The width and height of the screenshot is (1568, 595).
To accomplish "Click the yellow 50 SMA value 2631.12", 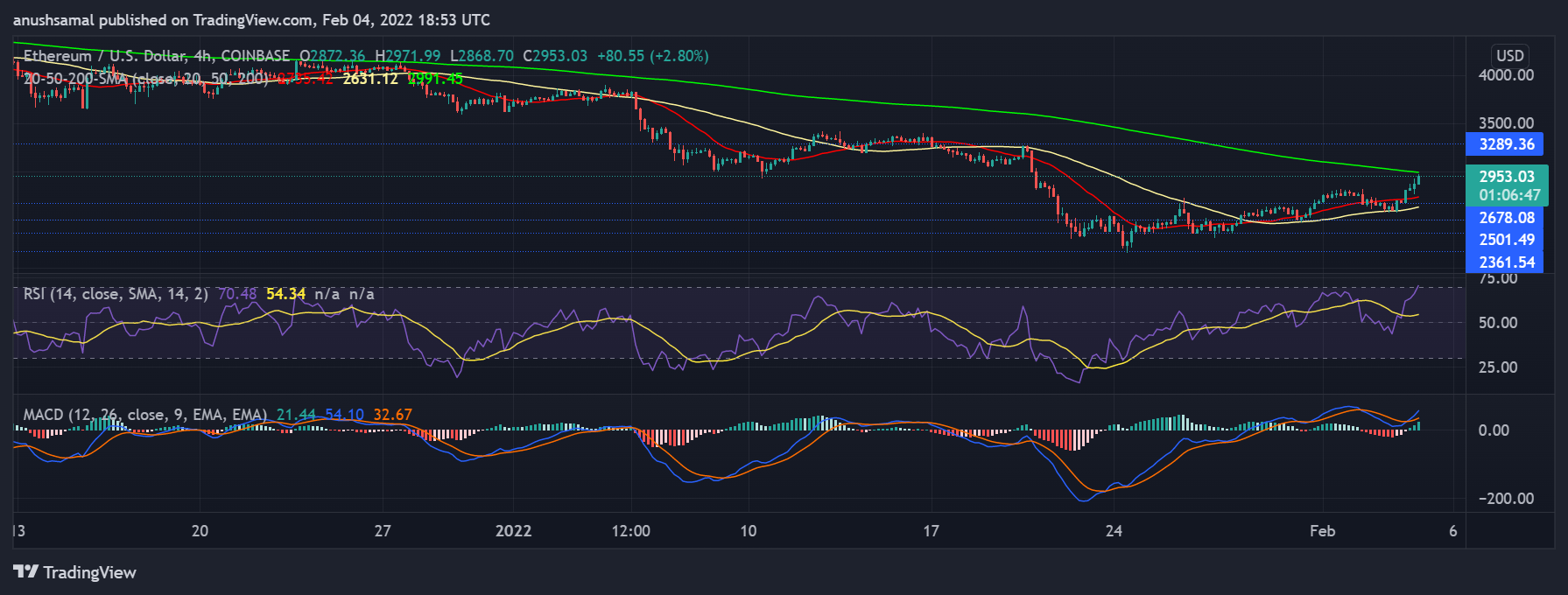I will [x=370, y=79].
